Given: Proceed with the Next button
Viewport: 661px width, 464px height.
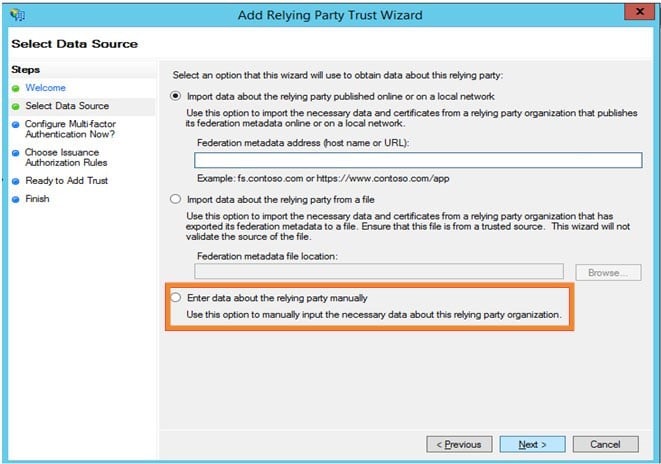Looking at the screenshot, I should pyautogui.click(x=532, y=444).
